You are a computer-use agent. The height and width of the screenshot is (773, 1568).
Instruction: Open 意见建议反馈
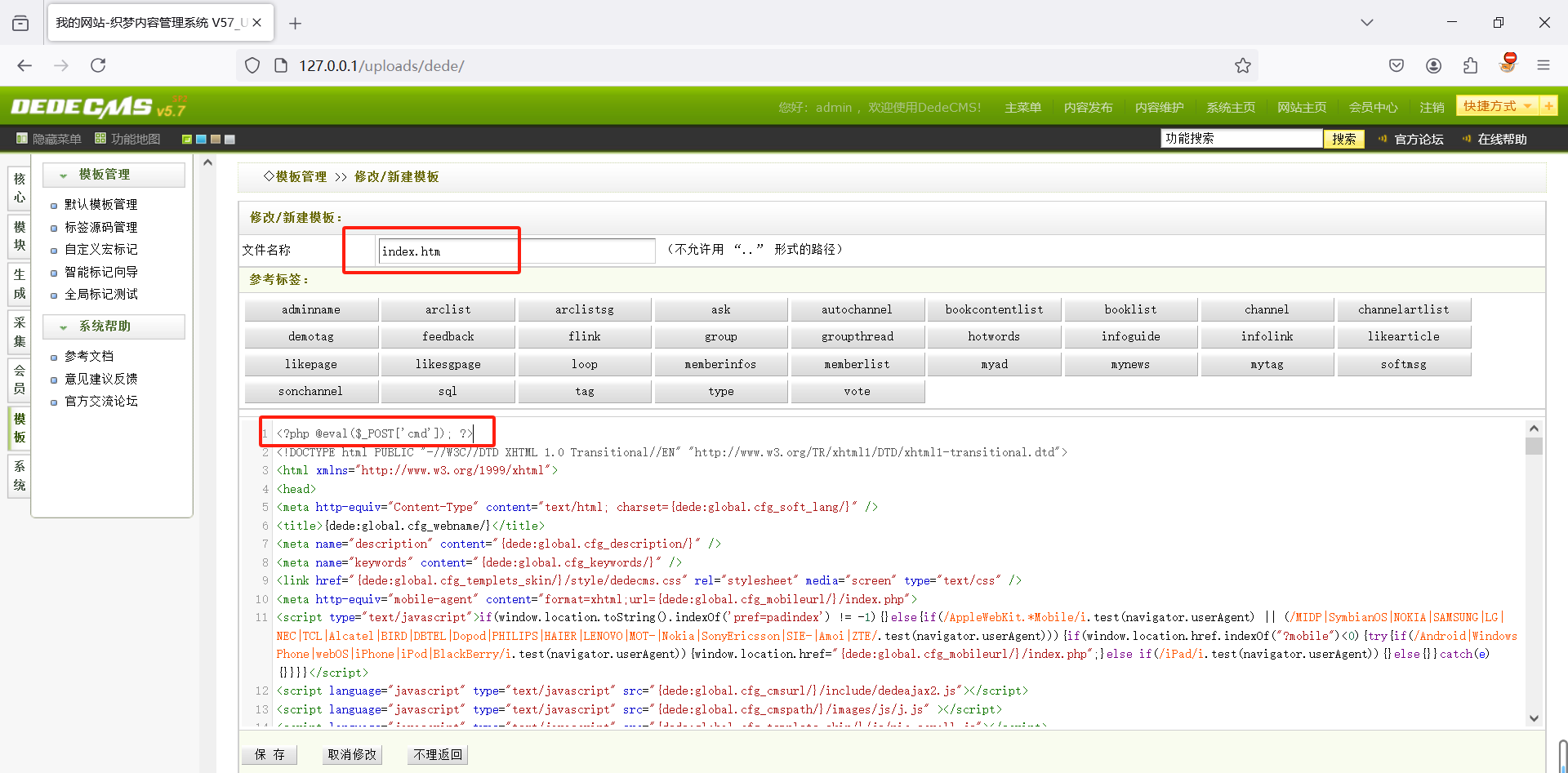pos(101,379)
